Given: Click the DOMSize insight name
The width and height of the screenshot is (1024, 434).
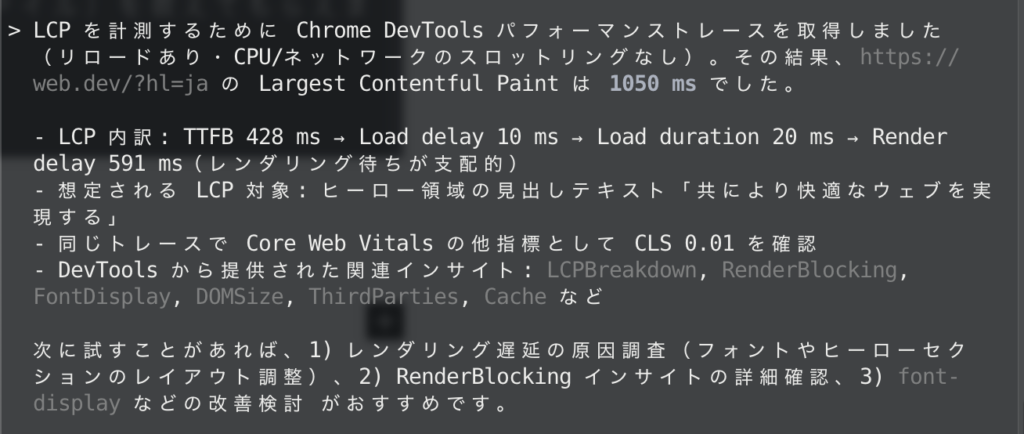Looking at the screenshot, I should [x=233, y=296].
